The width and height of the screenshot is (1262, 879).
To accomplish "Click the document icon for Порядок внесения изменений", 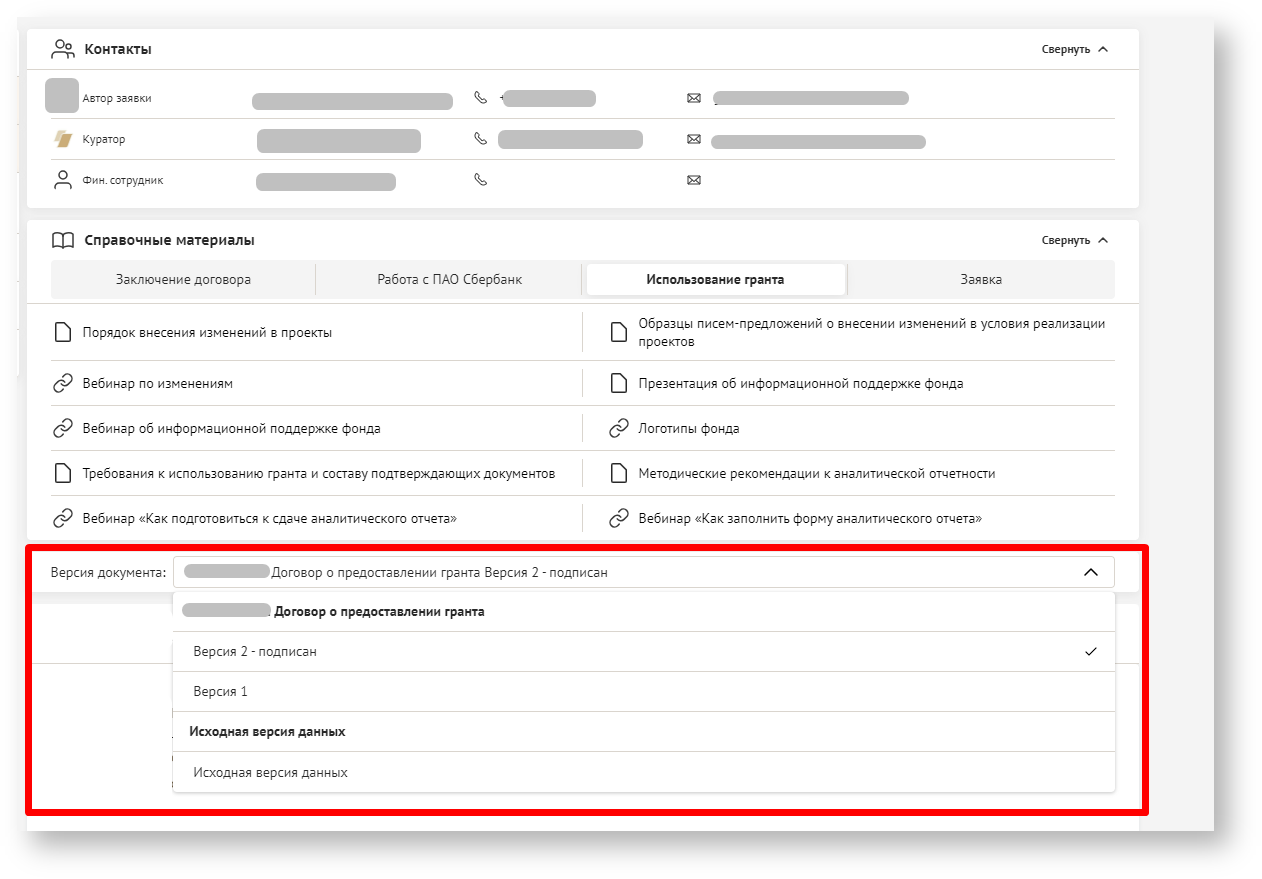I will (63, 333).
